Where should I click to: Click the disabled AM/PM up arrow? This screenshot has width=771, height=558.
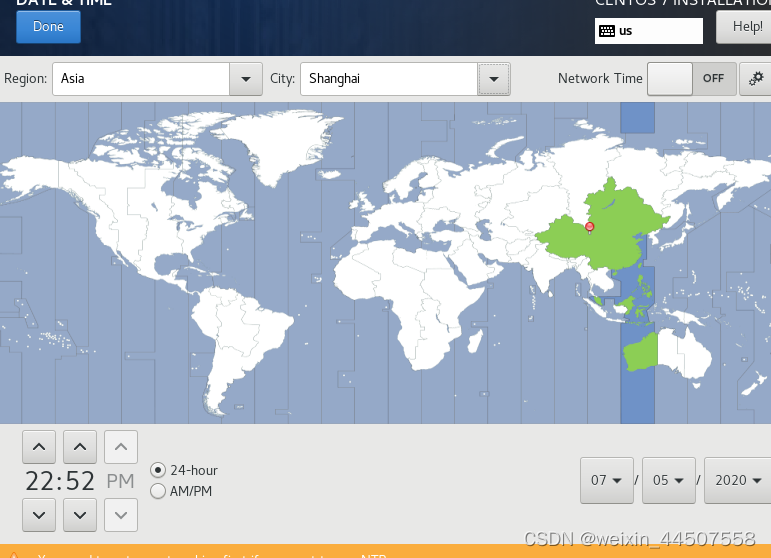coord(121,447)
